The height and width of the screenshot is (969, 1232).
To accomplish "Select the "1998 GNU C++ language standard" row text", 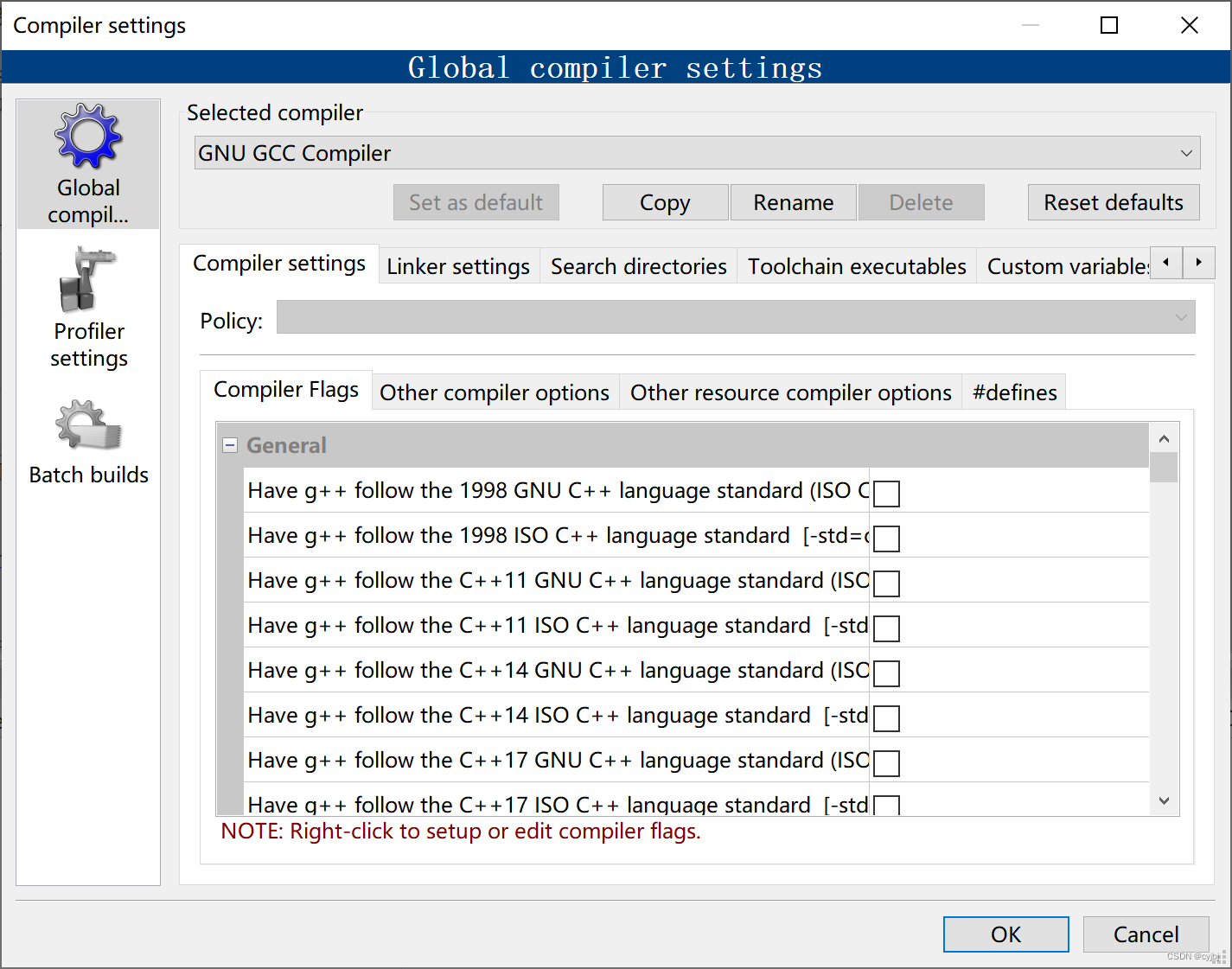I will [x=558, y=490].
